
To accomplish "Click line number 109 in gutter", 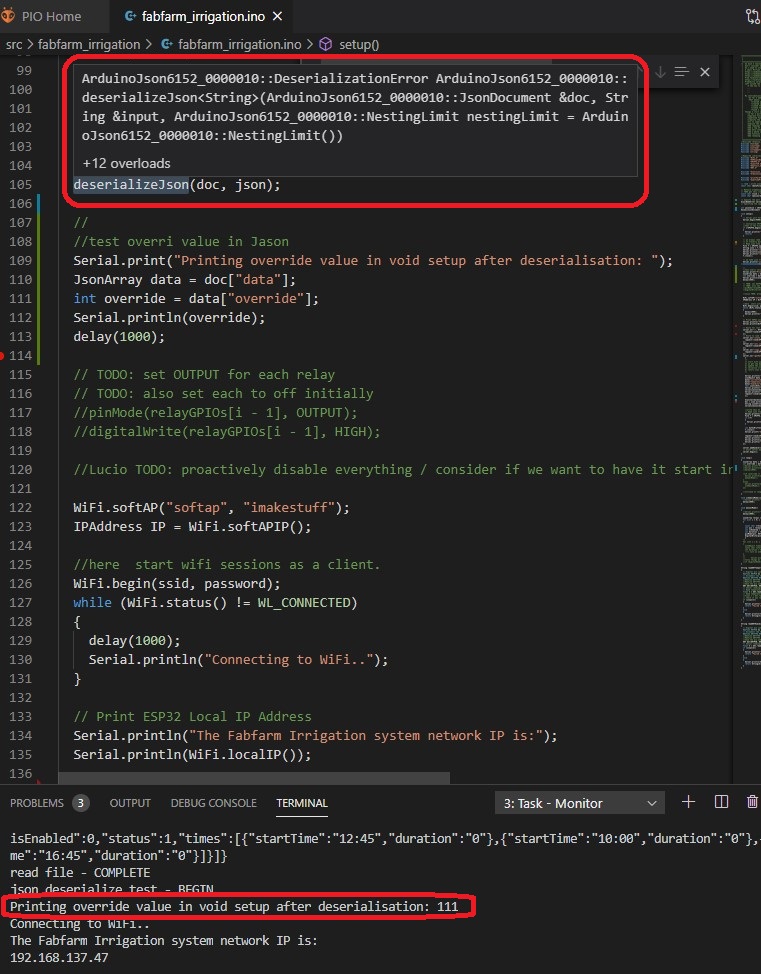I will point(21,261).
